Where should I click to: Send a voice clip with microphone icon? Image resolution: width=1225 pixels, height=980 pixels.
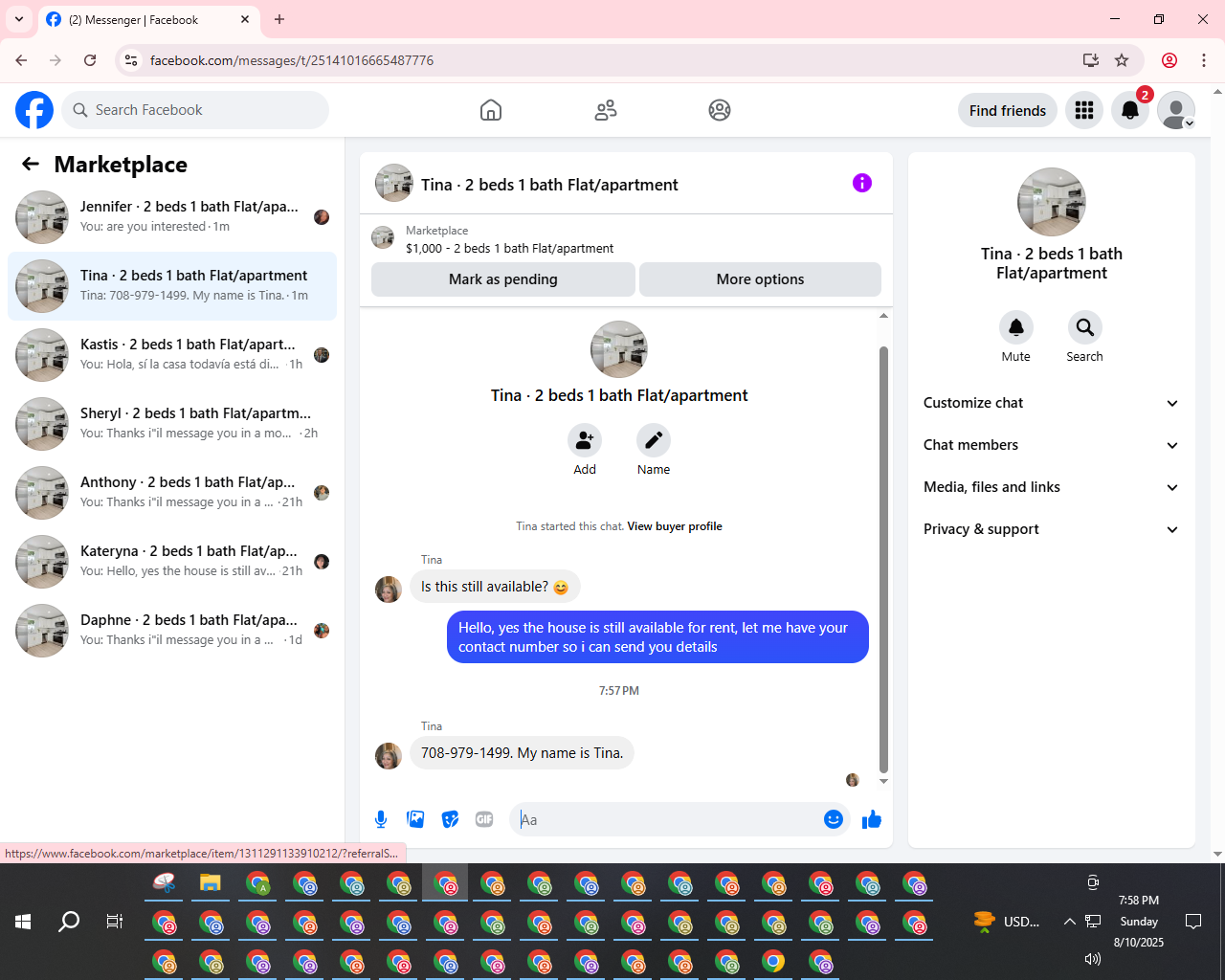tap(381, 819)
